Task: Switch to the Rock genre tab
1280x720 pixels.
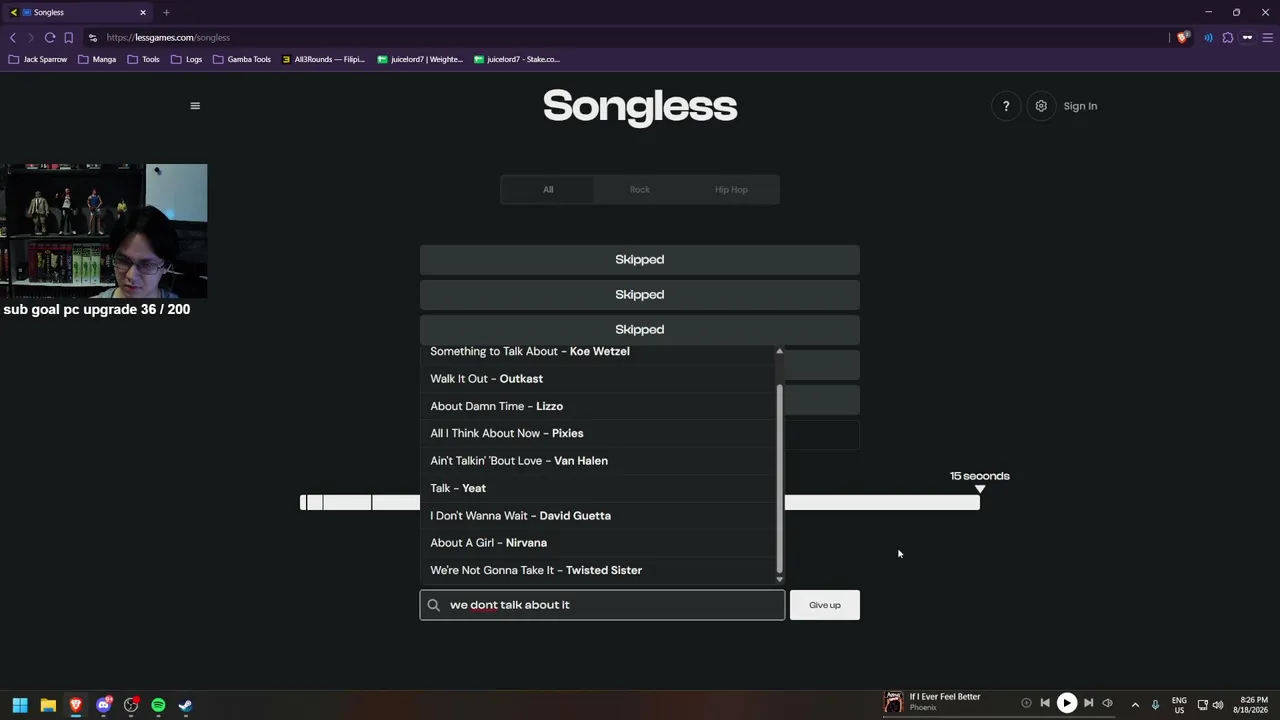Action: (640, 190)
